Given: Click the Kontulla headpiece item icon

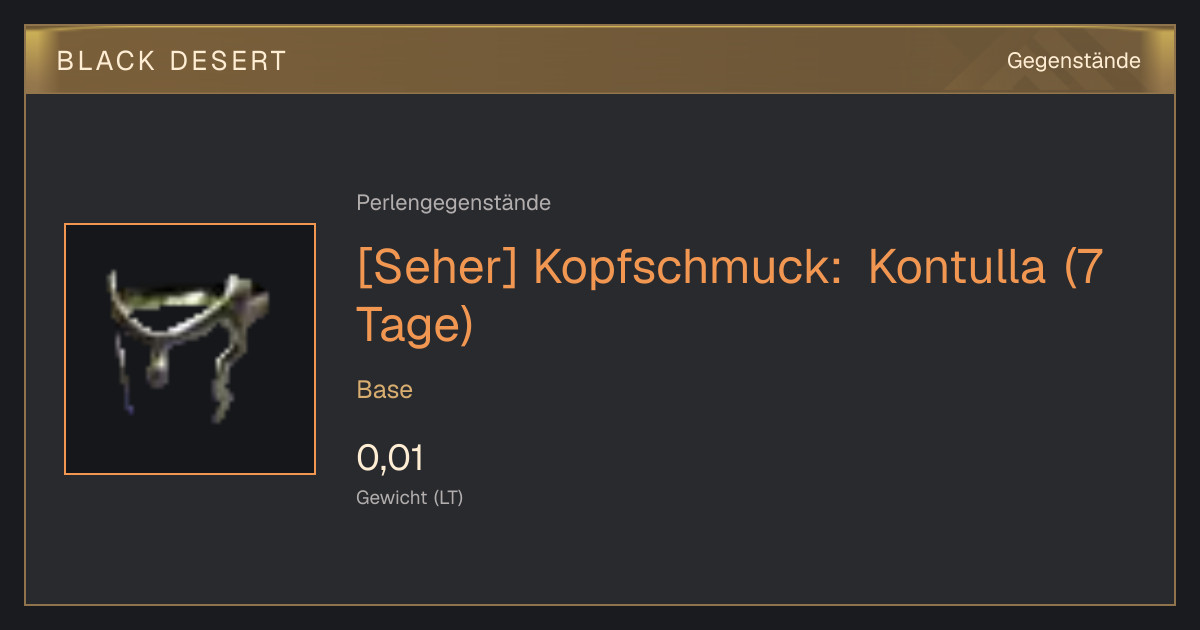Looking at the screenshot, I should (x=190, y=348).
